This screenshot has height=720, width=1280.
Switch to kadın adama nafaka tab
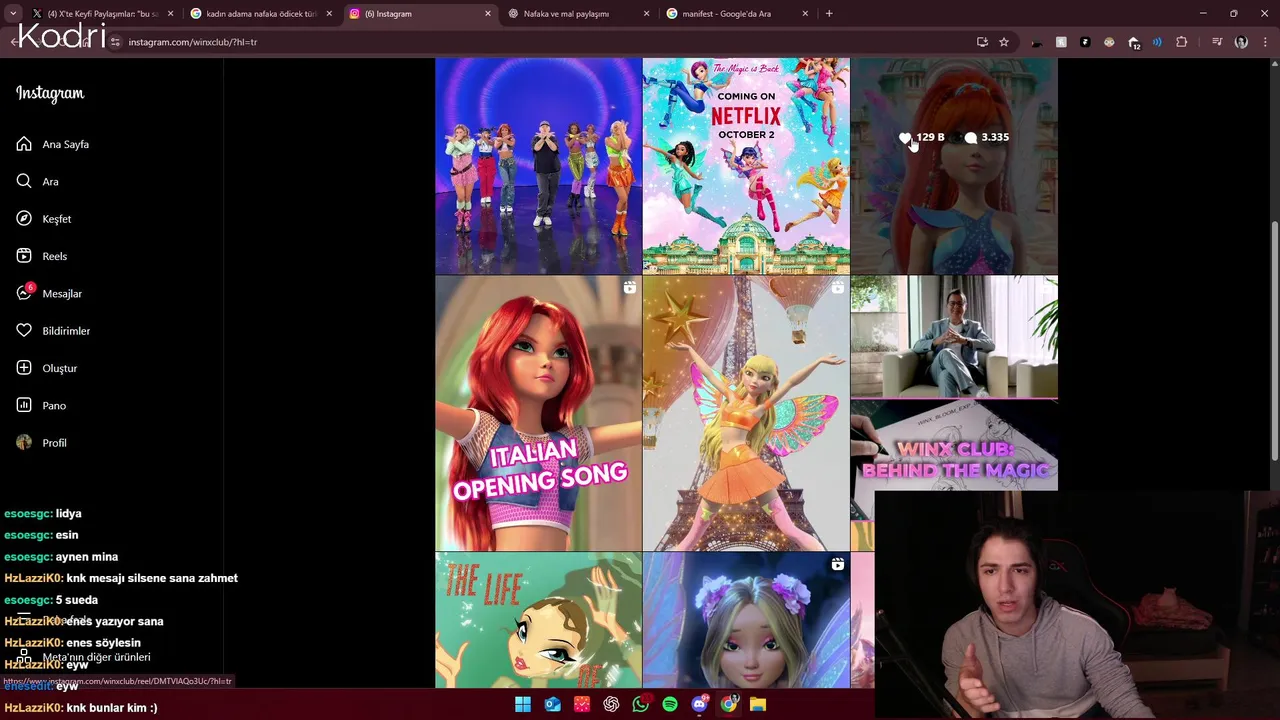[261, 14]
